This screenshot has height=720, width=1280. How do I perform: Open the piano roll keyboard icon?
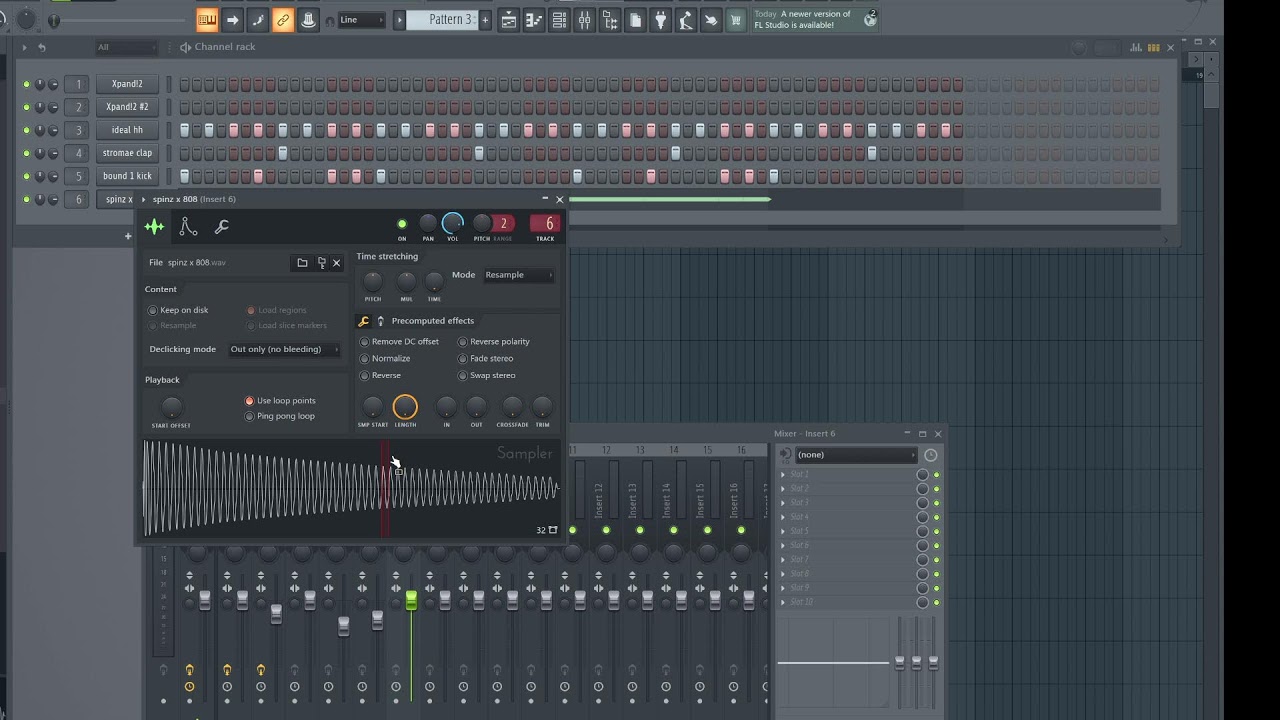point(207,20)
